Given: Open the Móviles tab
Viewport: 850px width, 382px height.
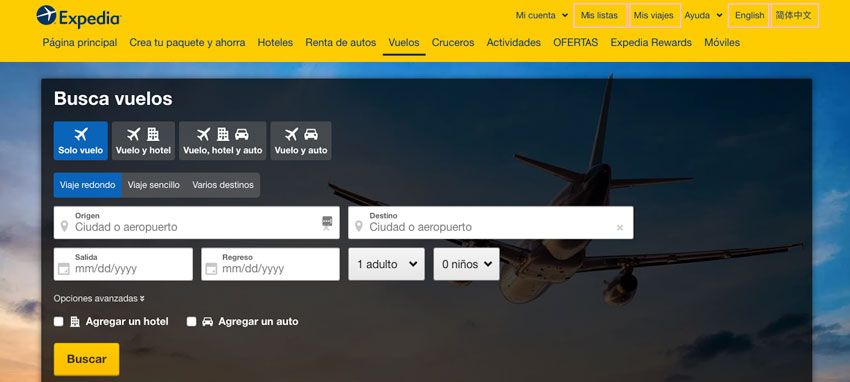Looking at the screenshot, I should coord(722,42).
